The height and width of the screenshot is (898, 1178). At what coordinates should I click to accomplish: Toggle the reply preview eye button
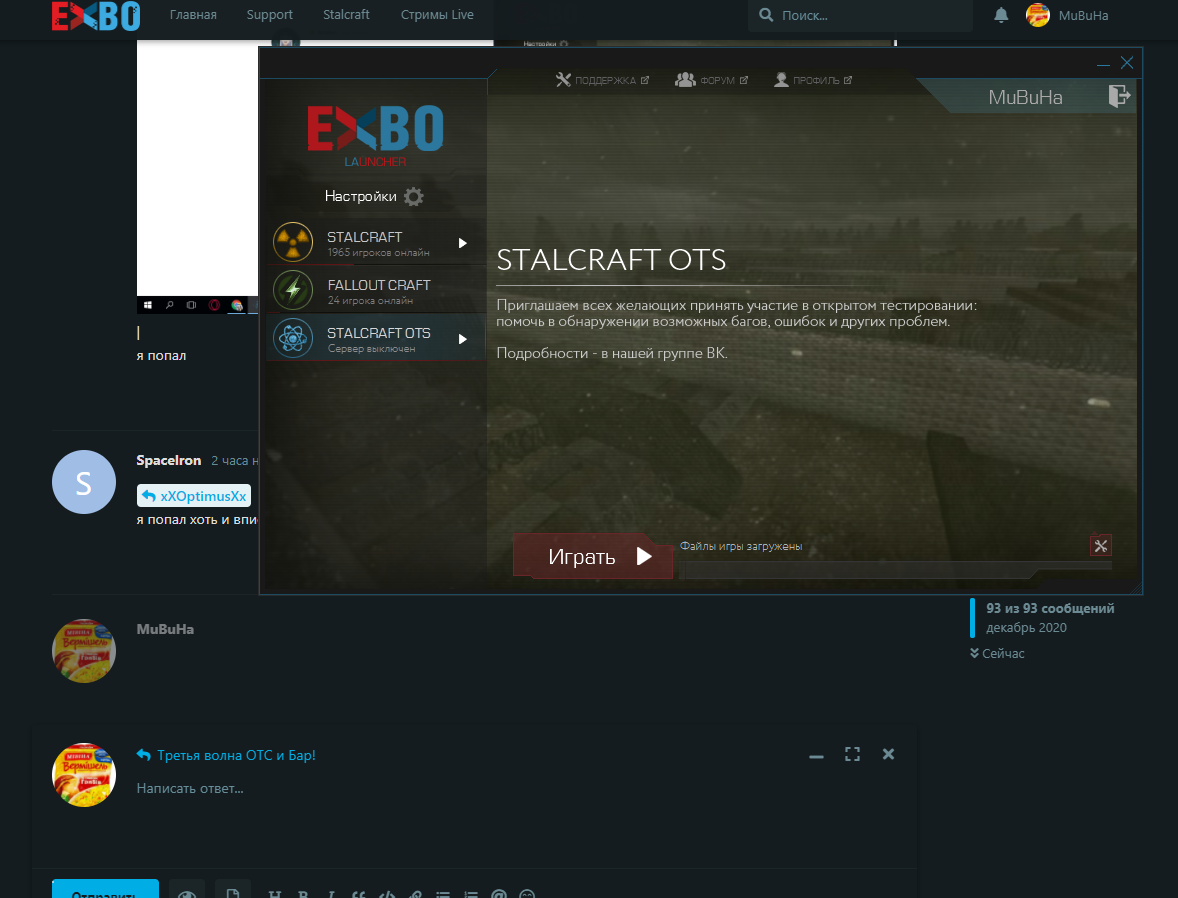[x=187, y=889]
